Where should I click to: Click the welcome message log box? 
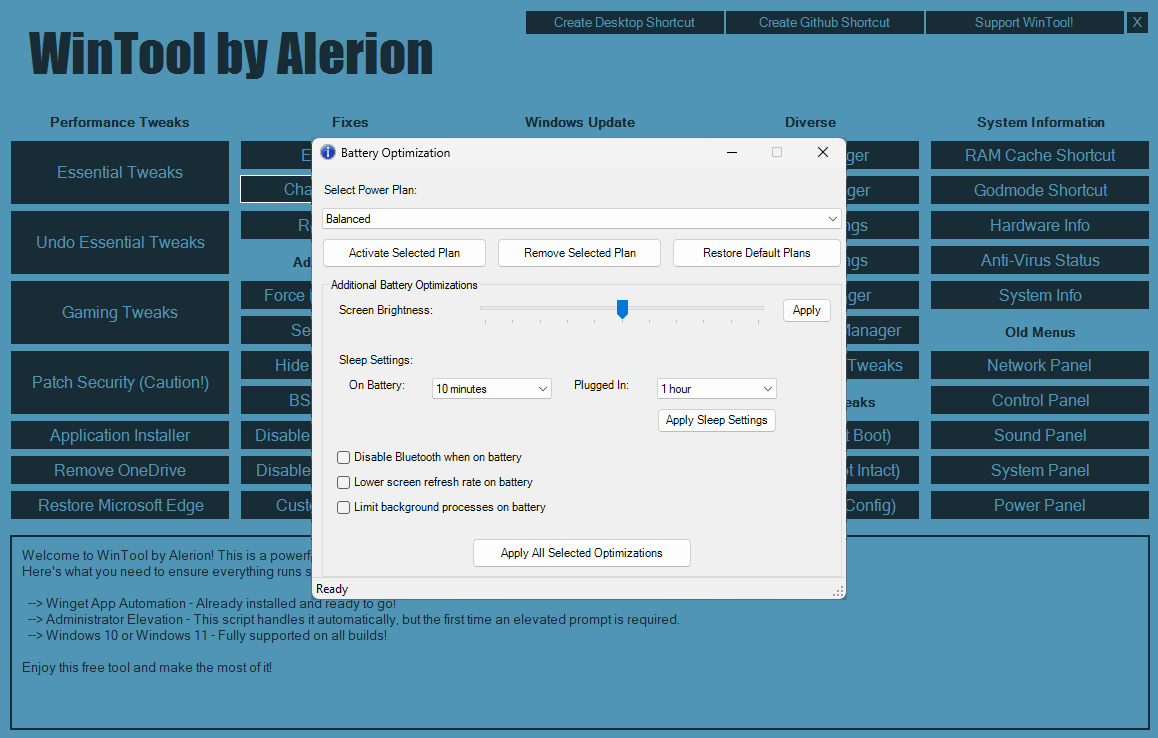coord(580,632)
